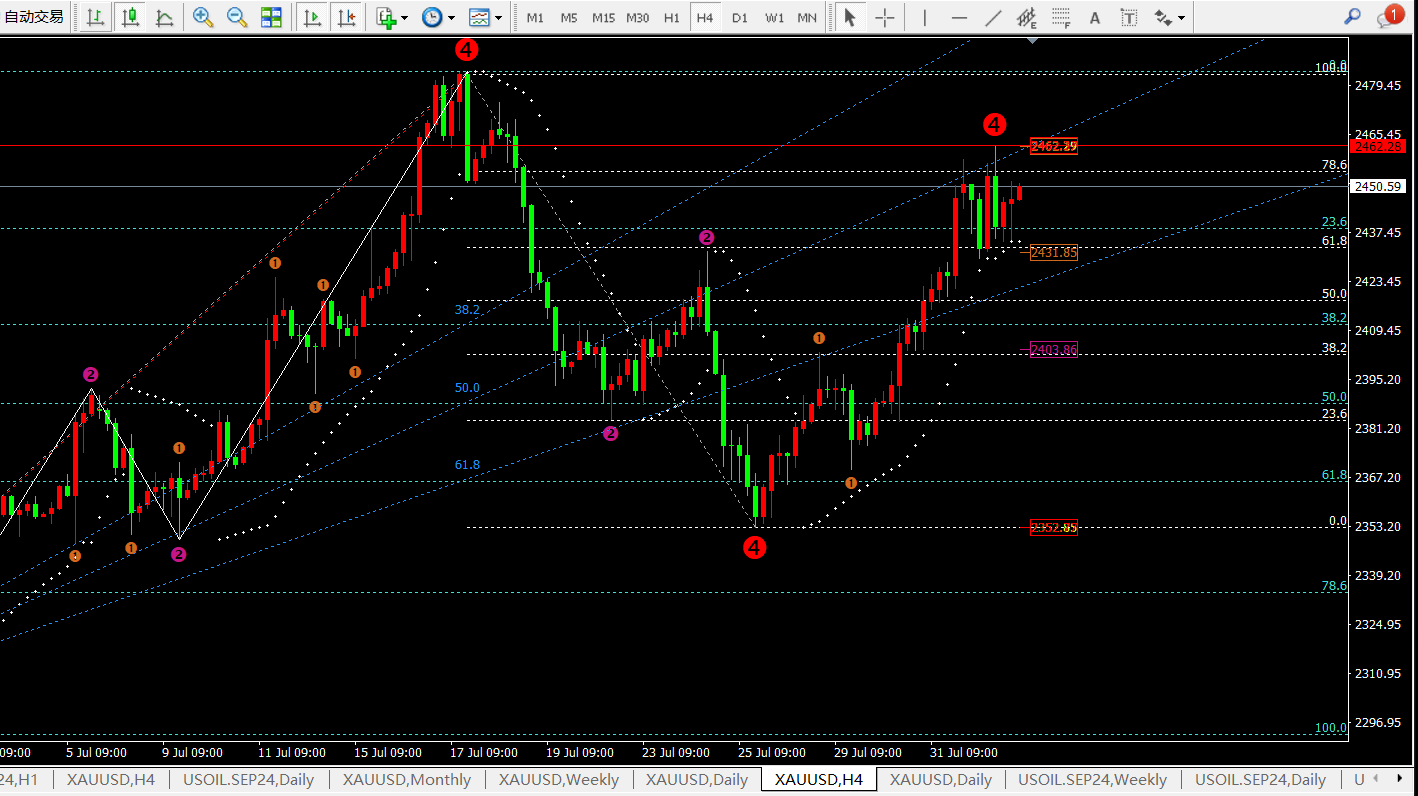Open the XAUUSD,Weekly chart tab

click(x=559, y=780)
